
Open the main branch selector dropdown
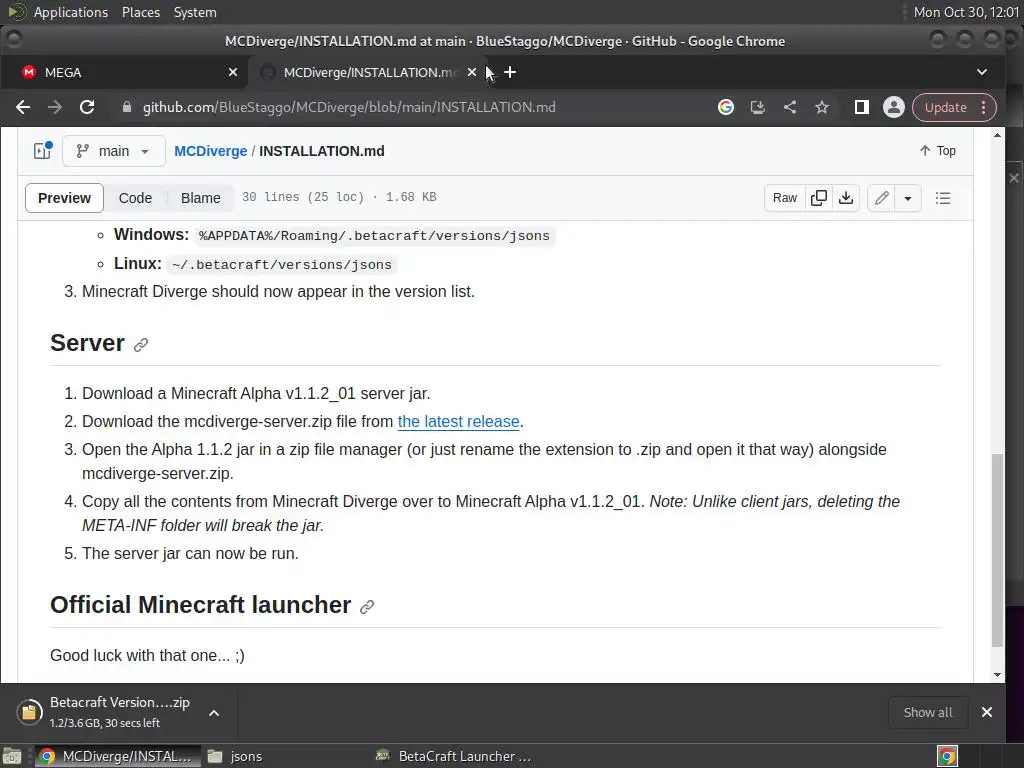114,151
